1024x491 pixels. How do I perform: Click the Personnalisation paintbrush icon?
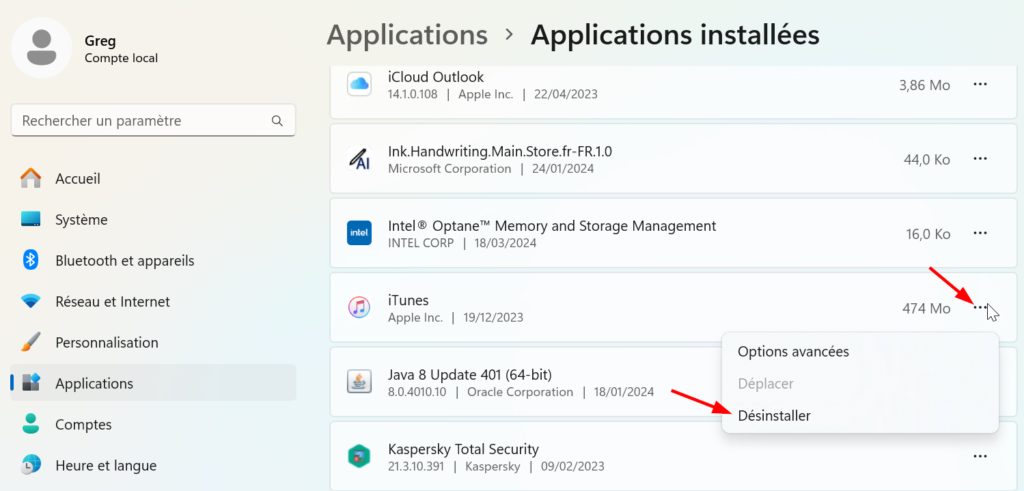(x=31, y=342)
